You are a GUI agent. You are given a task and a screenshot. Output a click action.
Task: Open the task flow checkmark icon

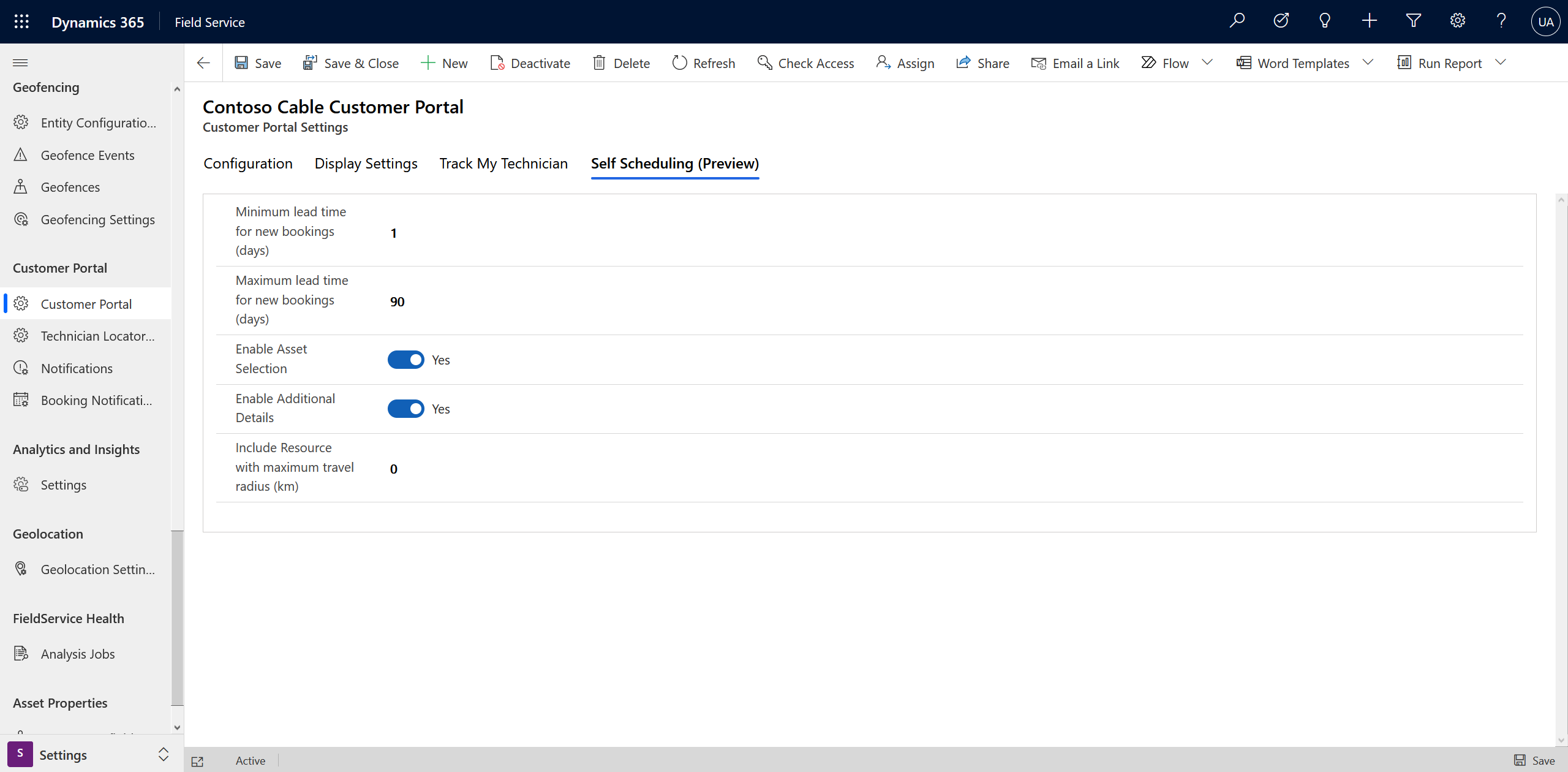coord(1281,21)
